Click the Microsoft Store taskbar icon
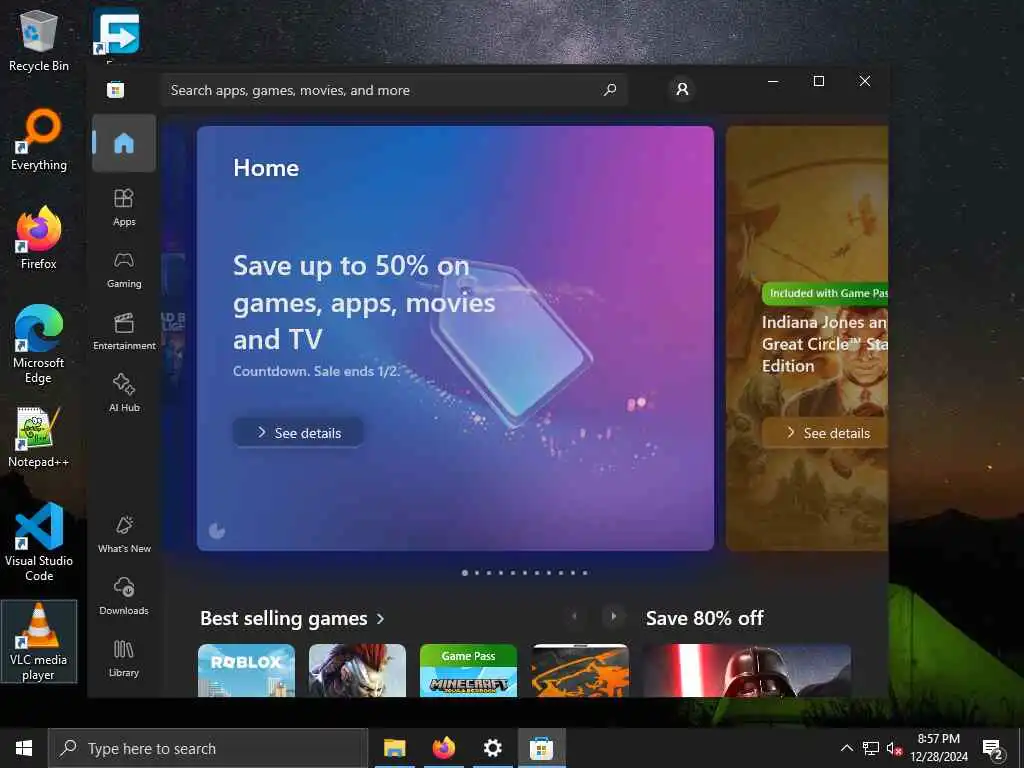The height and width of the screenshot is (768, 1024). [541, 748]
